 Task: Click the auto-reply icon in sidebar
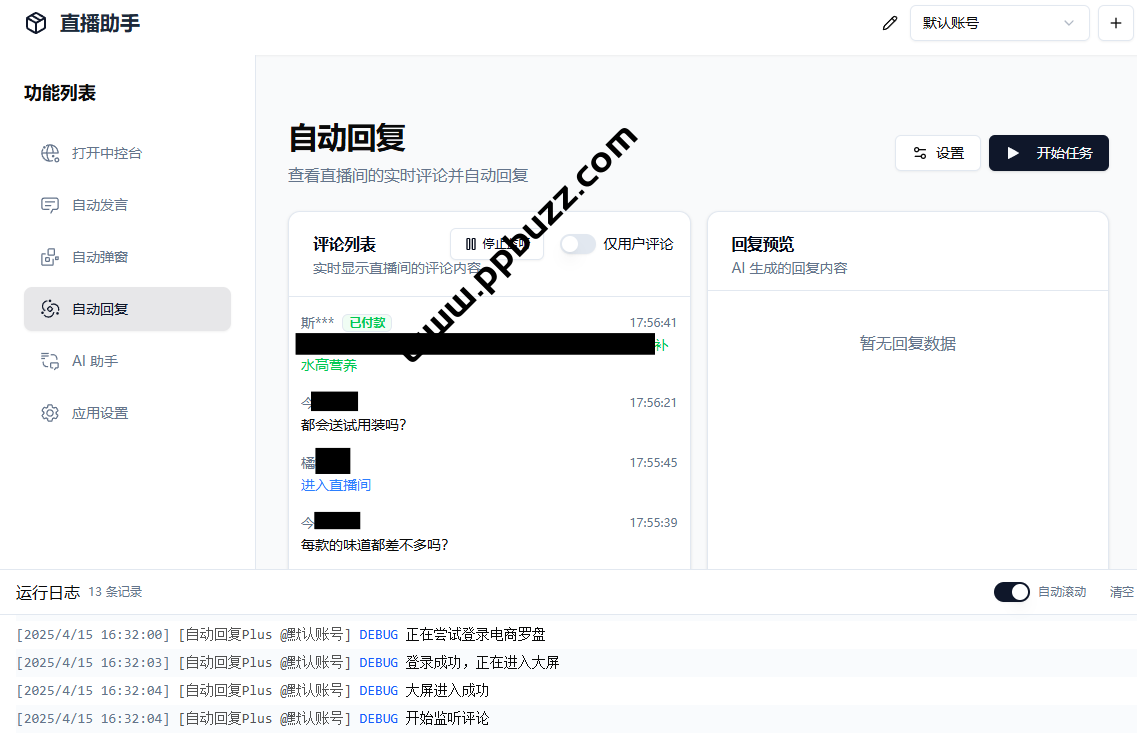pyautogui.click(x=50, y=309)
